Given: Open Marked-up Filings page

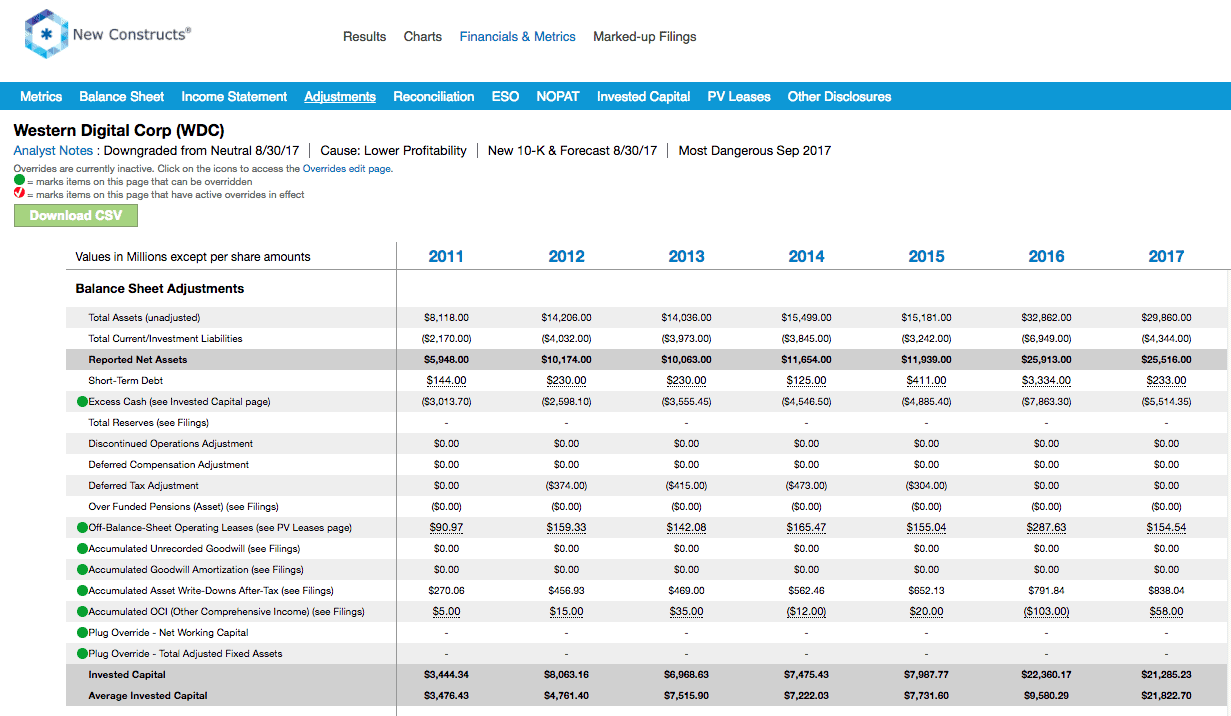Looking at the screenshot, I should click(x=645, y=37).
